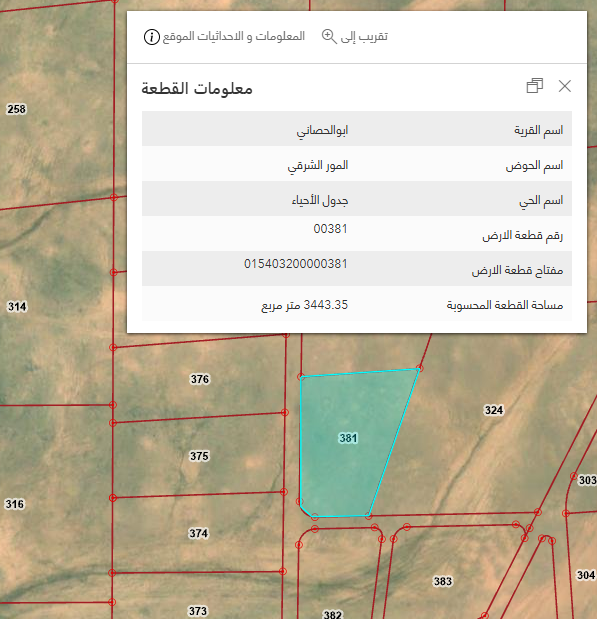Click the تقريب إلى zoom action
The width and height of the screenshot is (597, 619).
(x=364, y=36)
